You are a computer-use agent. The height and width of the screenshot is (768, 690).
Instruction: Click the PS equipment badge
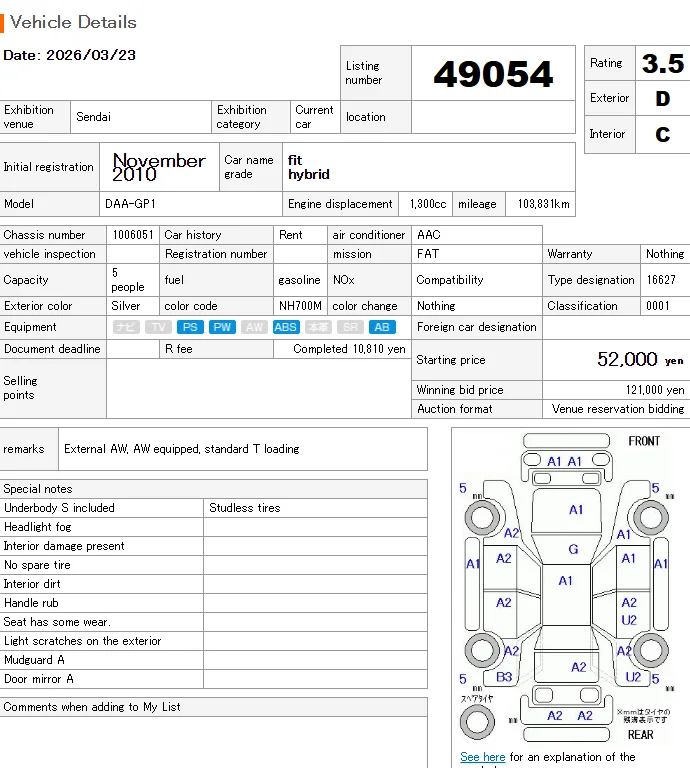pyautogui.click(x=190, y=327)
